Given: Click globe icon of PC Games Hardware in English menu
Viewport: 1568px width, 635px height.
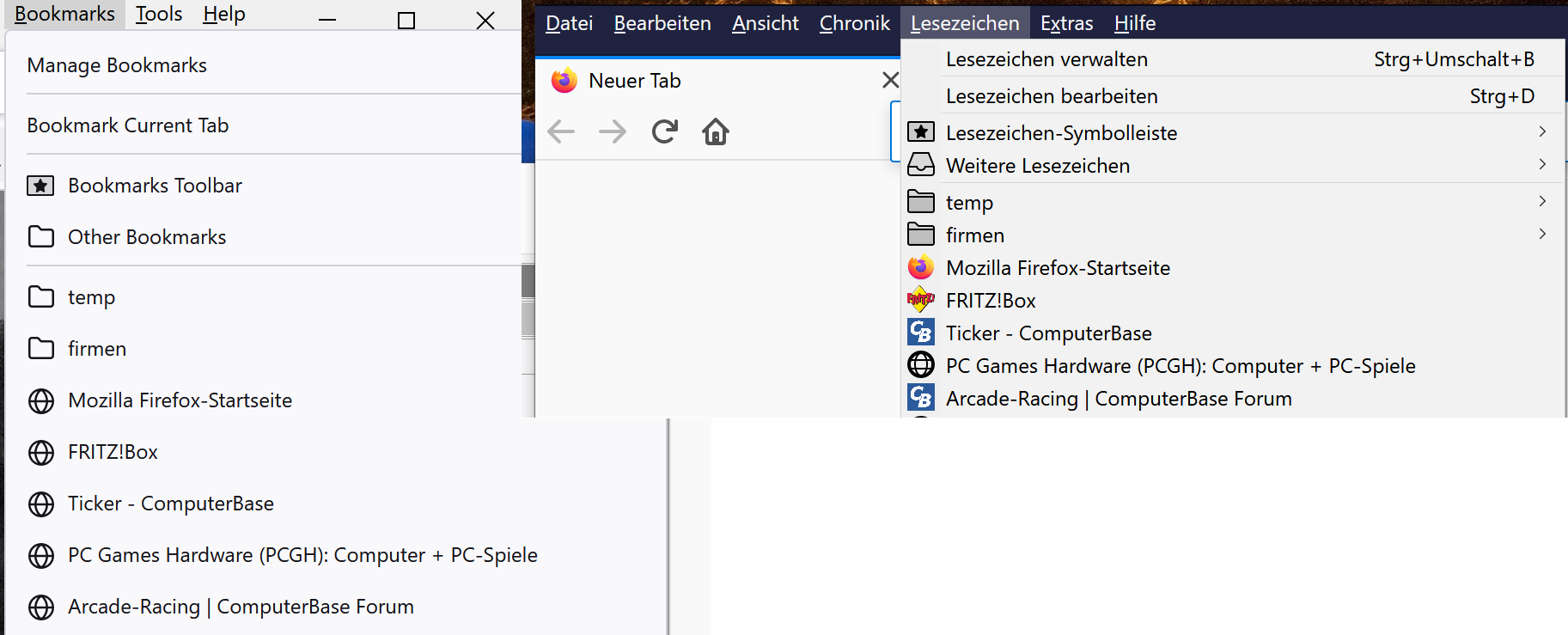Looking at the screenshot, I should tap(40, 555).
